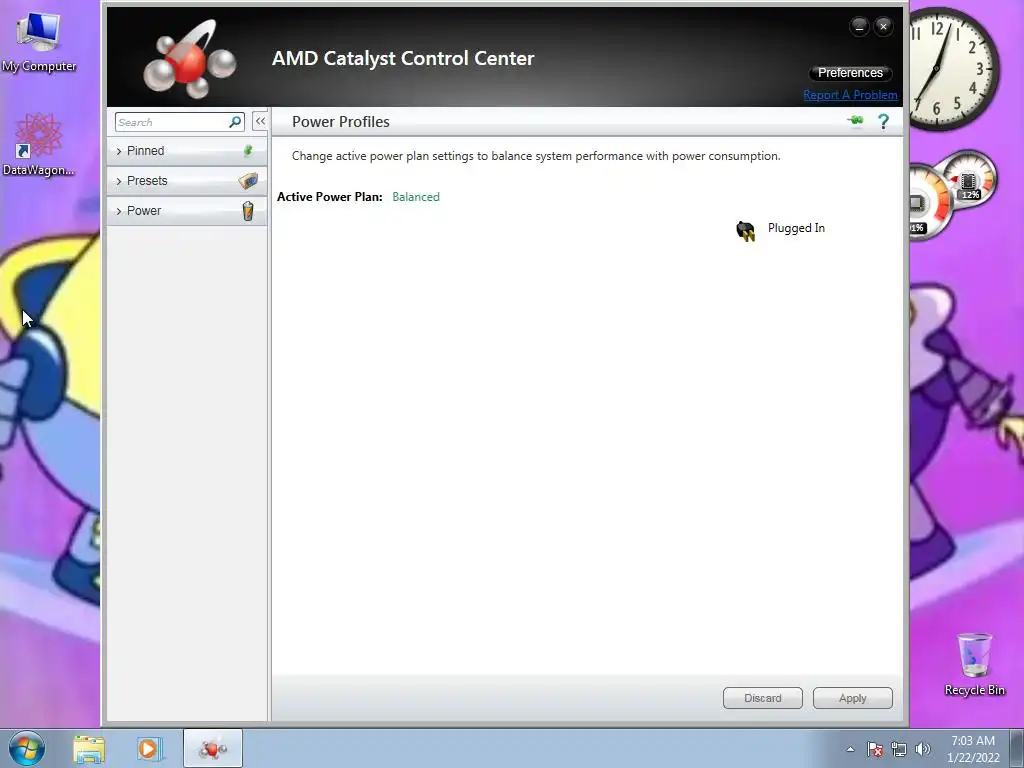Expand the Presets section
Viewport: 1024px width, 768px height.
coord(187,181)
